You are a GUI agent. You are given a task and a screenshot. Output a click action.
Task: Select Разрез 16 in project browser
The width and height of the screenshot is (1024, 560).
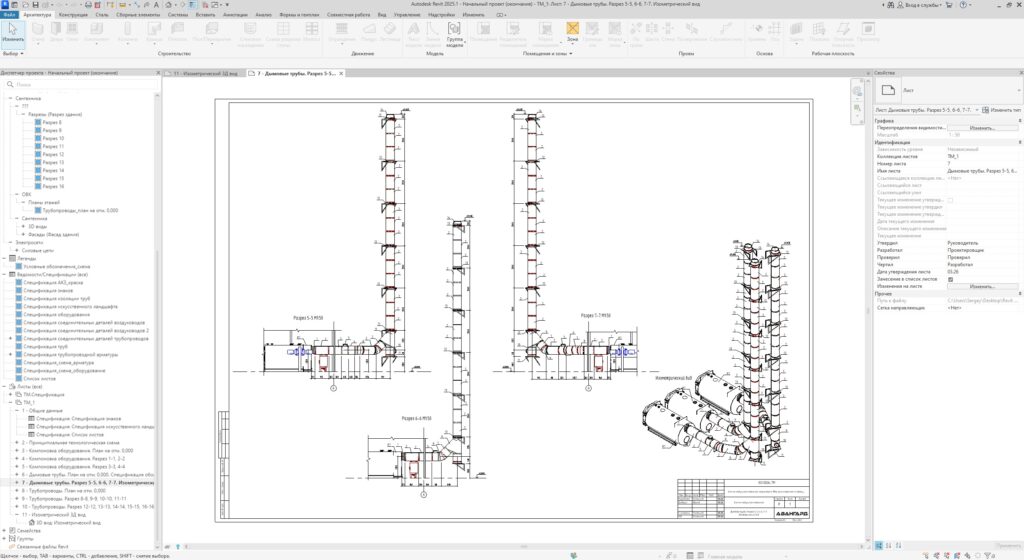(x=54, y=186)
